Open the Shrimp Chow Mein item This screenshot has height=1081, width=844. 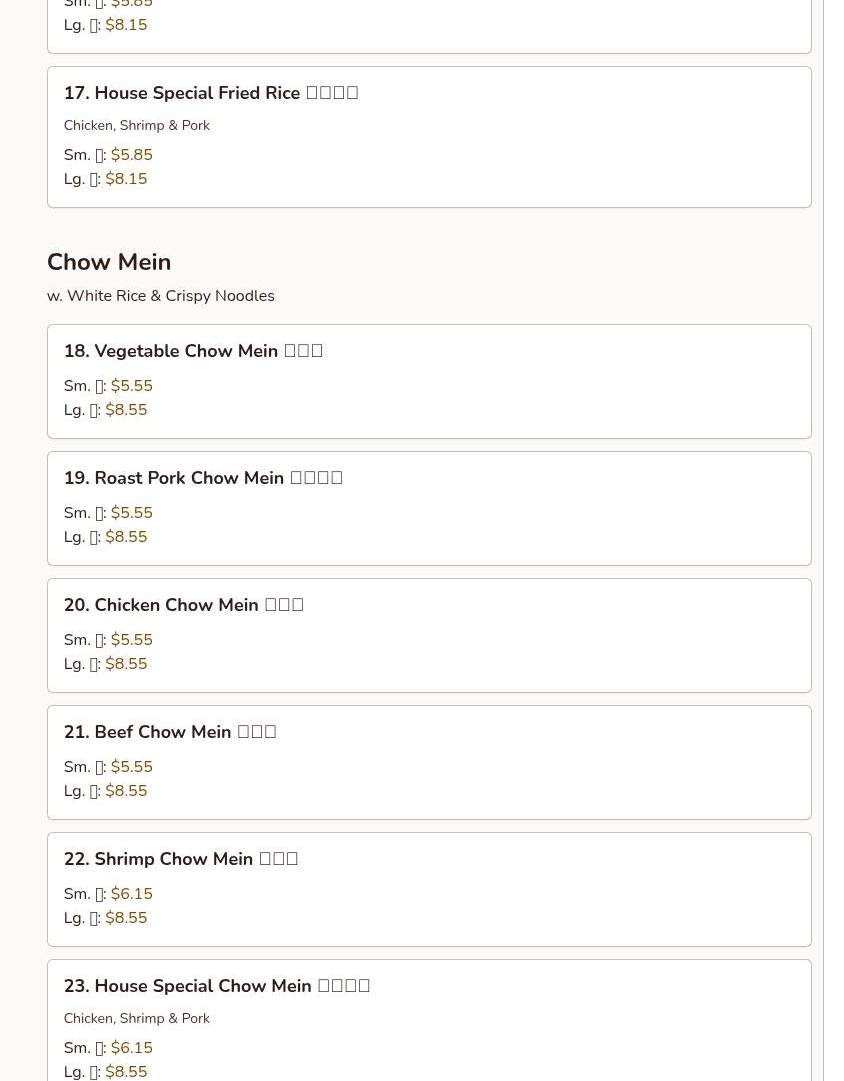tap(429, 889)
